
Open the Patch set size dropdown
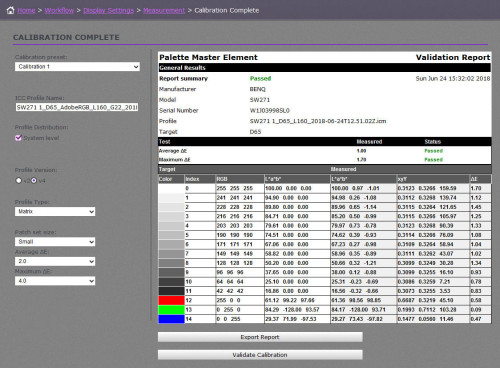(55, 241)
